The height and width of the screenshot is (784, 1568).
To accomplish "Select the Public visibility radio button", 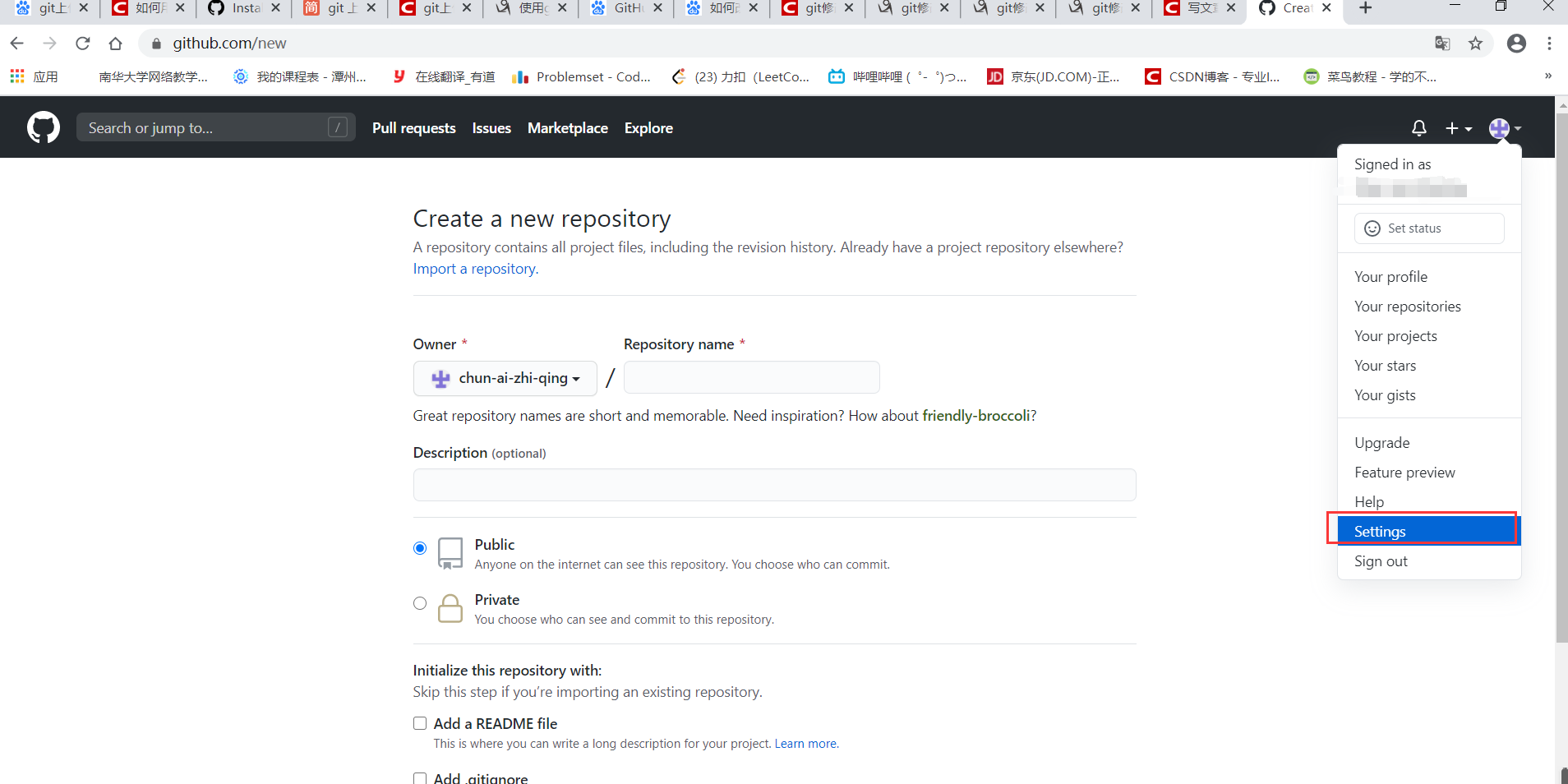I will [x=420, y=548].
